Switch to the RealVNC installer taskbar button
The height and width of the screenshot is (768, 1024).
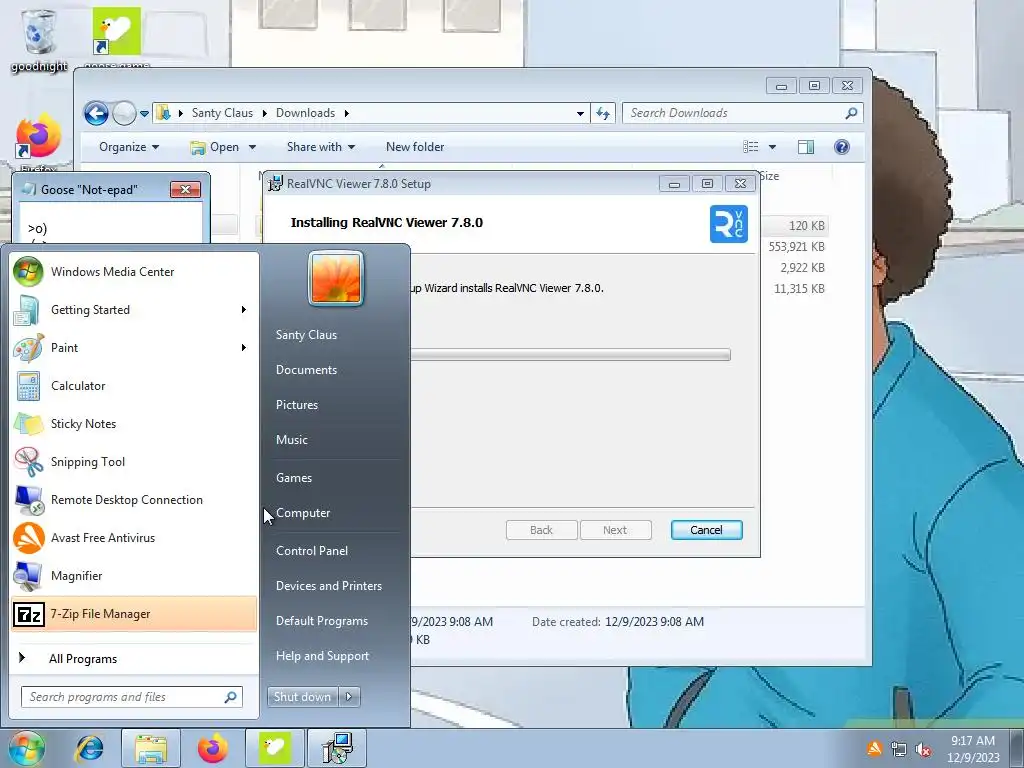coord(338,748)
